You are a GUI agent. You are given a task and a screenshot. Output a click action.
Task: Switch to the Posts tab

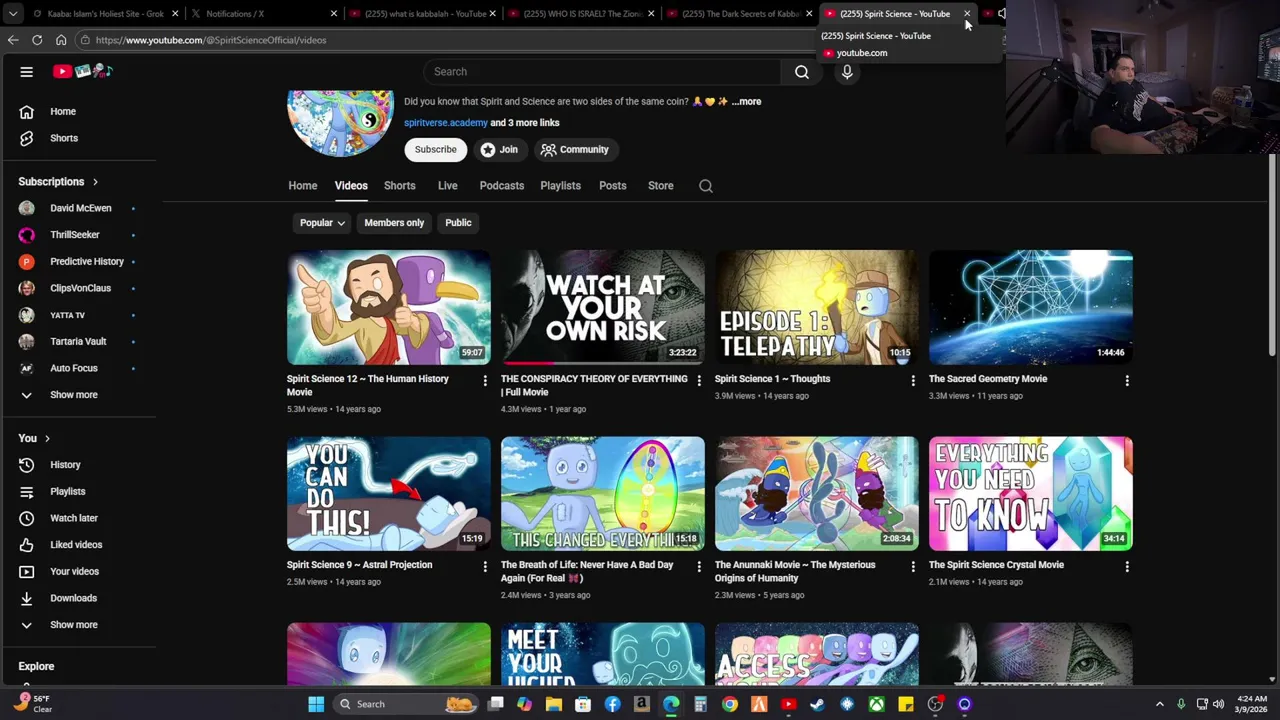pyautogui.click(x=612, y=186)
